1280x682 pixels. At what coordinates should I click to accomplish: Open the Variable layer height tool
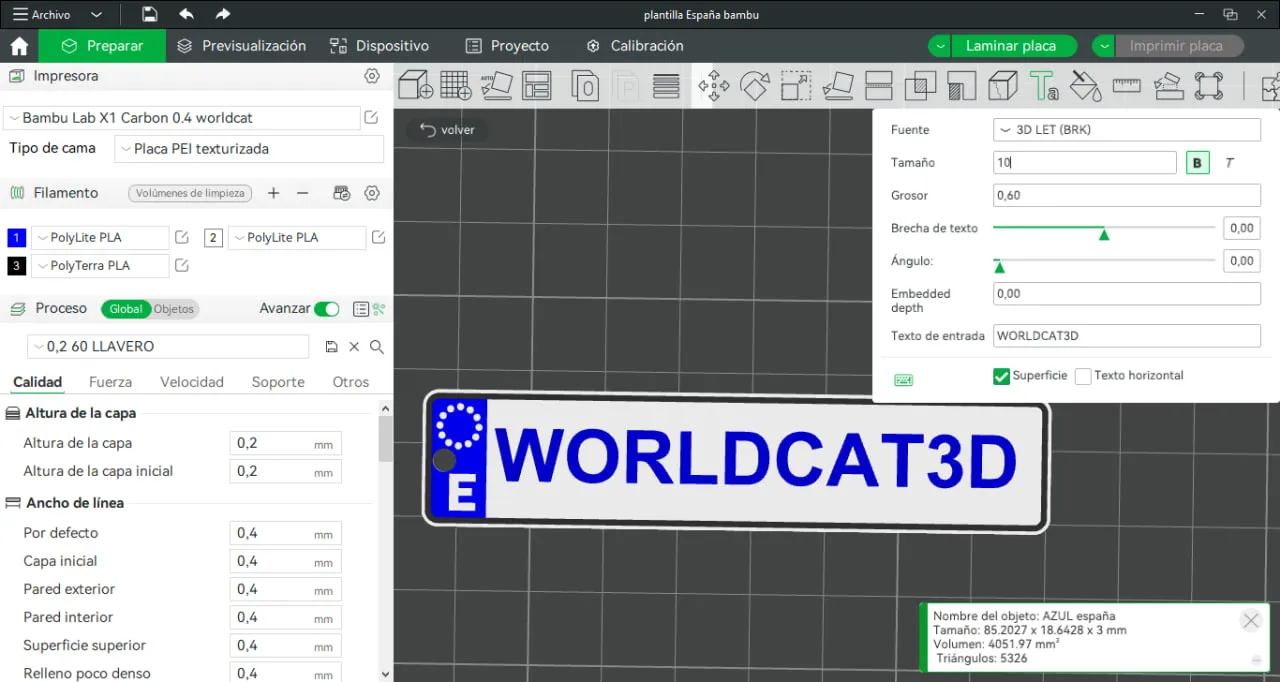click(x=666, y=86)
